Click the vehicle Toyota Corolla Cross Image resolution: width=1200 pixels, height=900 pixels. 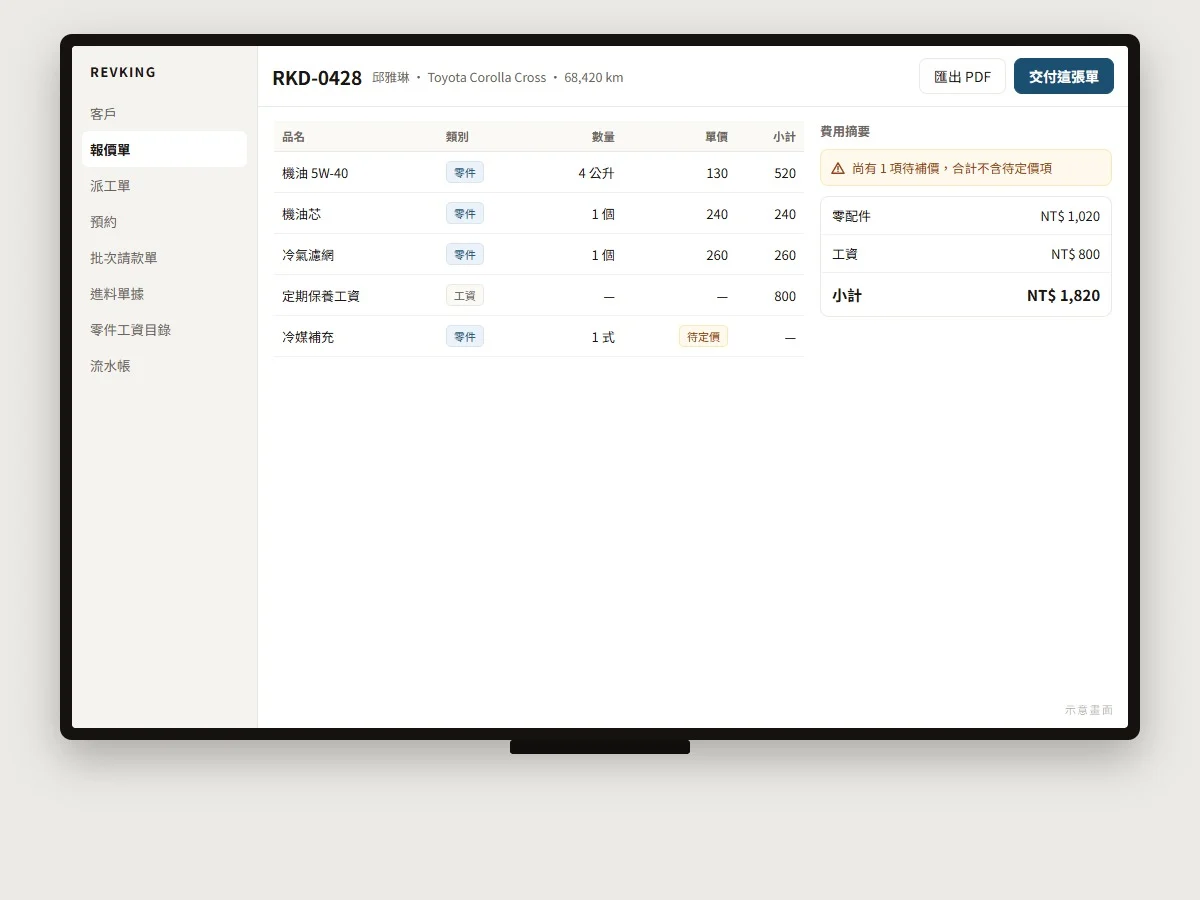pyautogui.click(x=487, y=77)
